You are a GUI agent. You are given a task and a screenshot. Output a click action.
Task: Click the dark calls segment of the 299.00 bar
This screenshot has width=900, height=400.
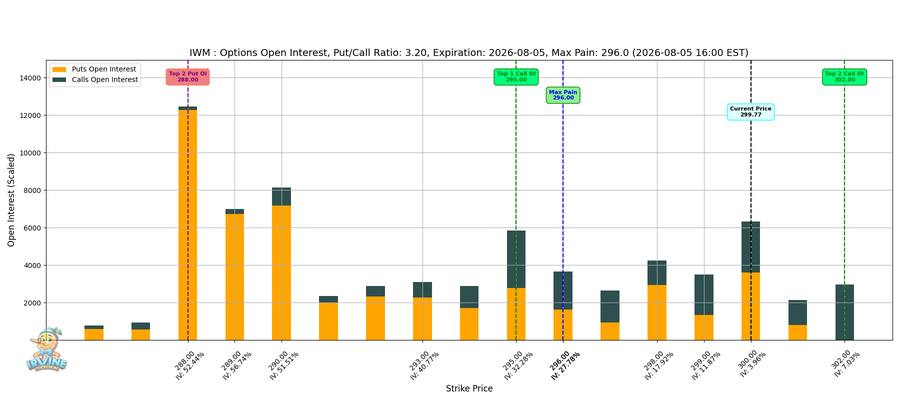[704, 295]
